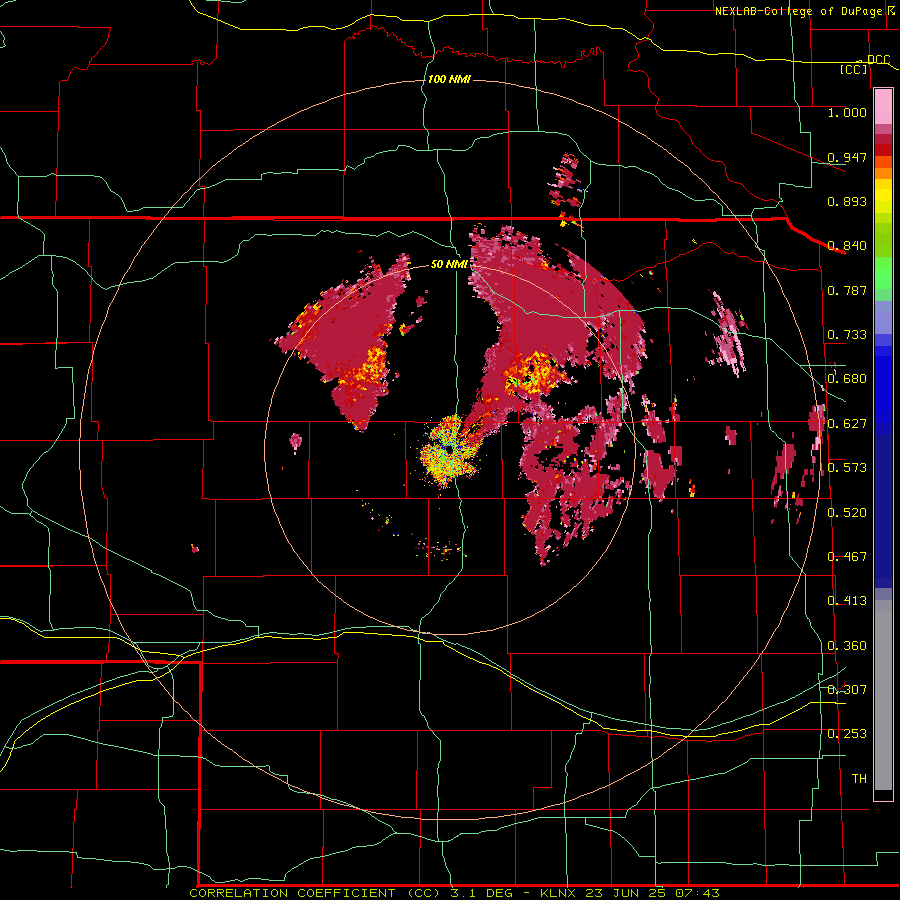The width and height of the screenshot is (900, 900).
Task: Click the CORRELATION COEFFICIENT (CC) caption text
Action: coord(317,893)
